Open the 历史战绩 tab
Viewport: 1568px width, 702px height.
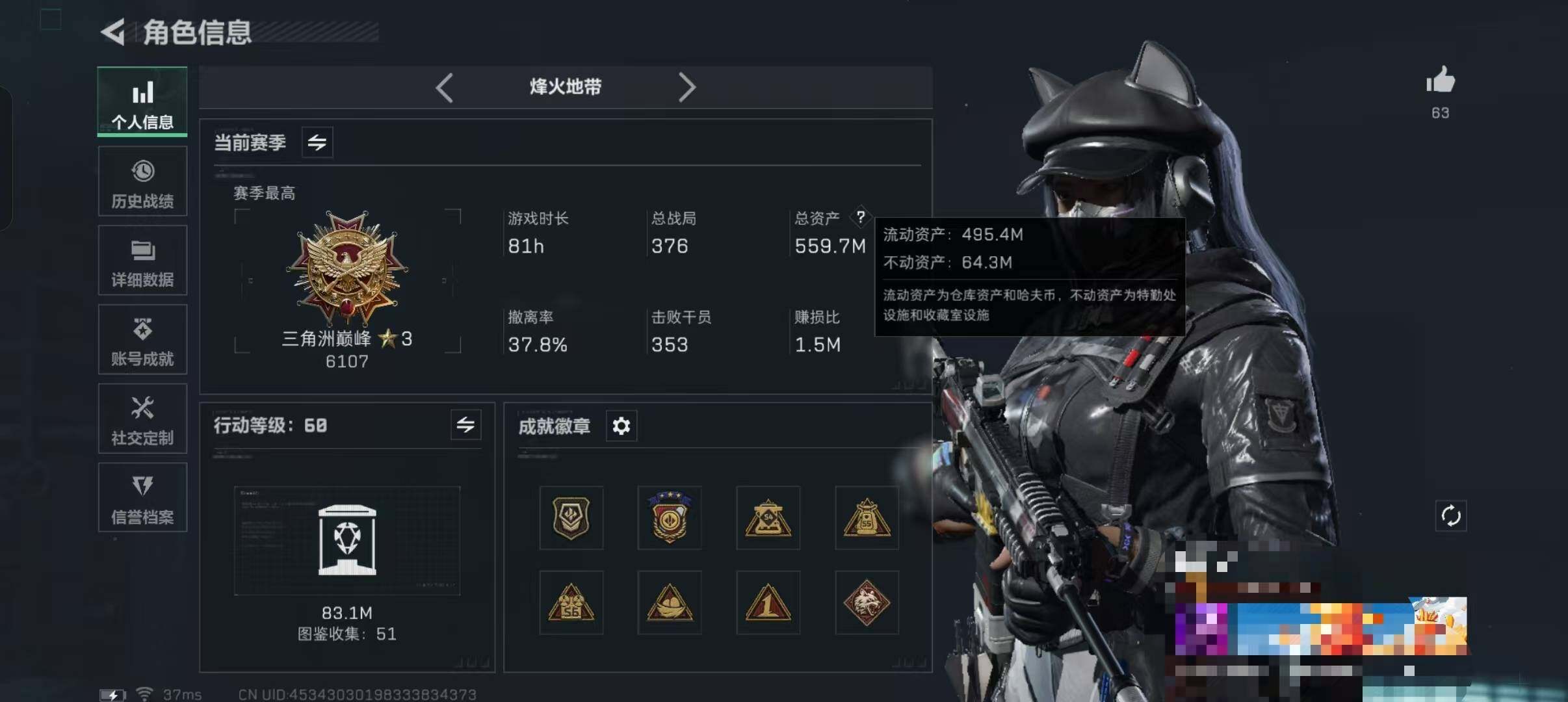pos(142,181)
